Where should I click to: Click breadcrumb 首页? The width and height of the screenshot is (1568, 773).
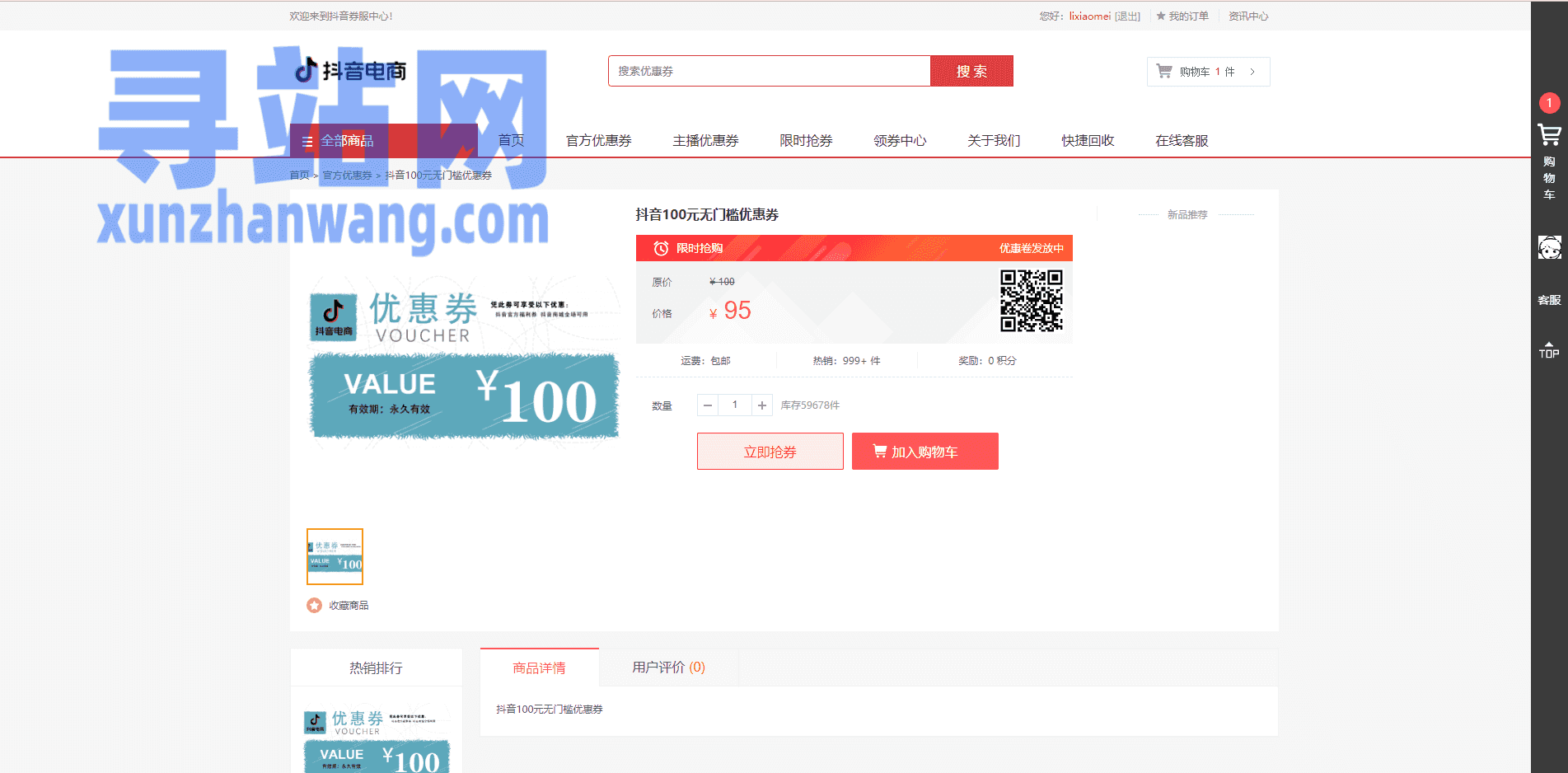[299, 176]
